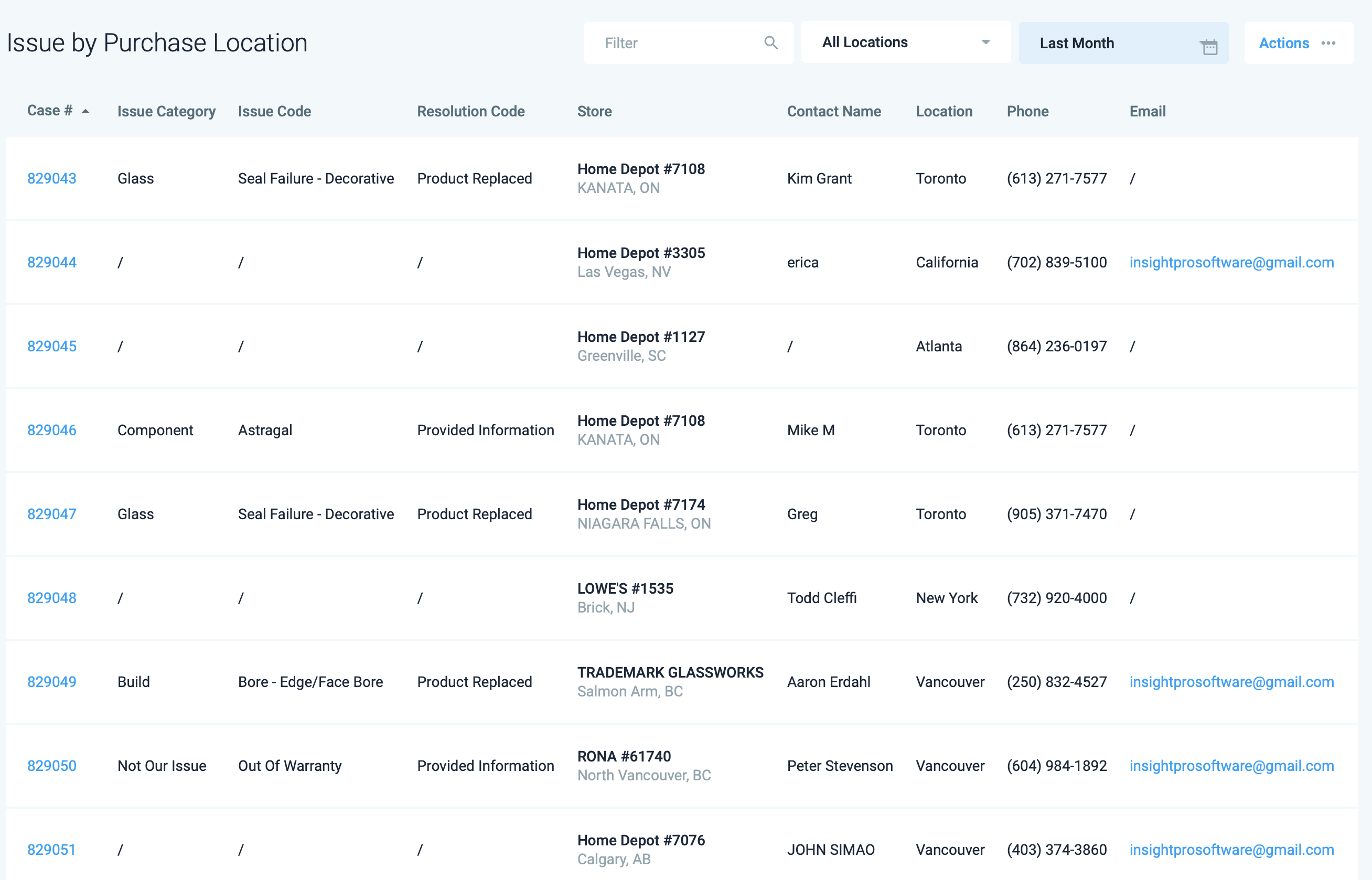
Task: Click the Issue by Purchase Location heading
Action: [157, 43]
